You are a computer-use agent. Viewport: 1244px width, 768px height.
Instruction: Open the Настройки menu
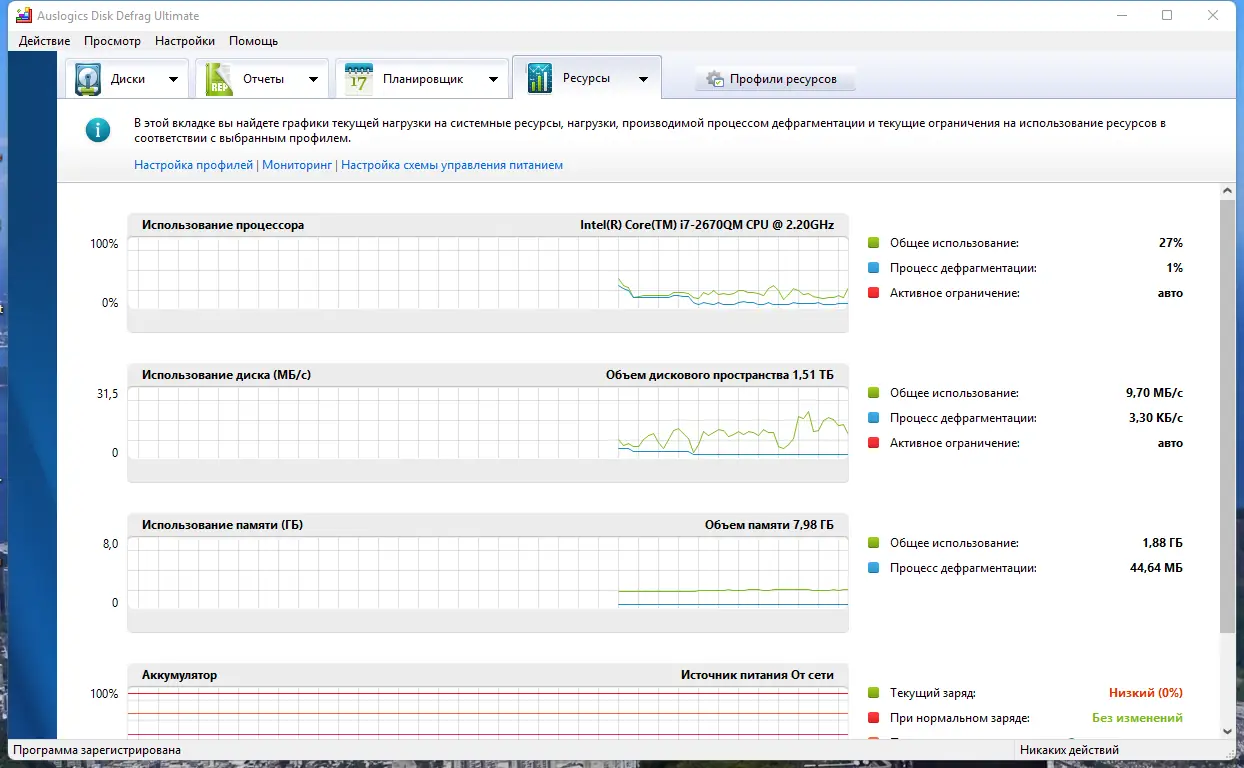coord(185,41)
